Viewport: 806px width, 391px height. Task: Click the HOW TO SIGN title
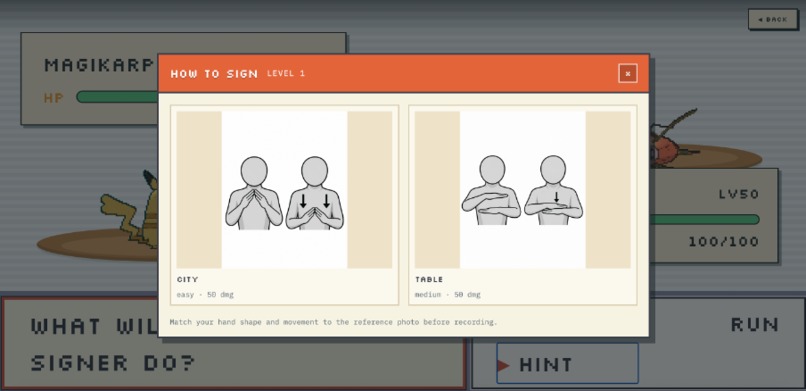coord(214,73)
